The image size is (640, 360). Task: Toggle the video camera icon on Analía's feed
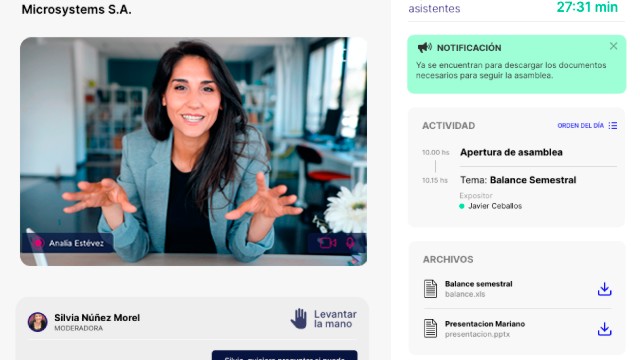(x=327, y=243)
